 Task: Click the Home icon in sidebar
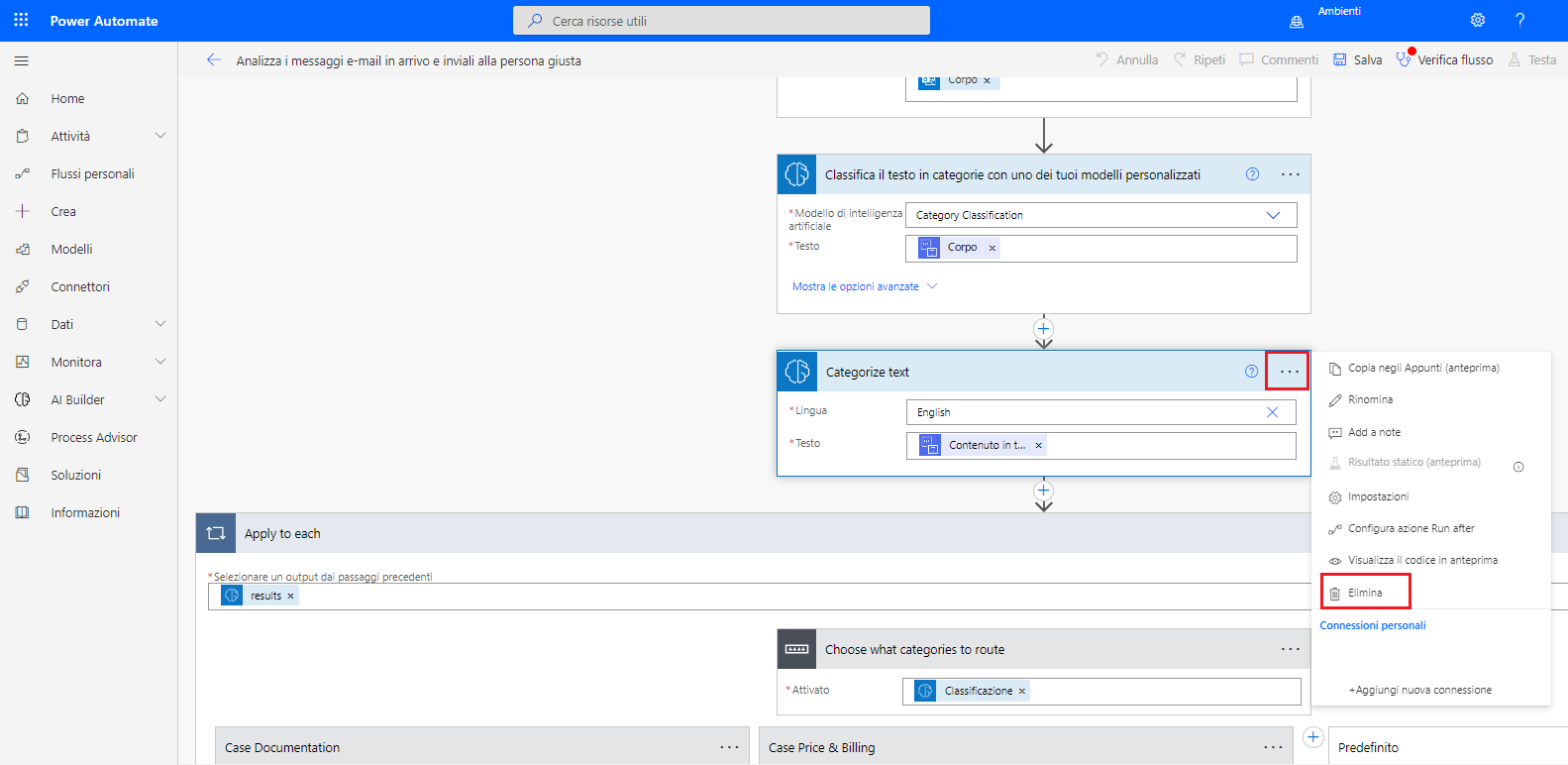point(23,98)
